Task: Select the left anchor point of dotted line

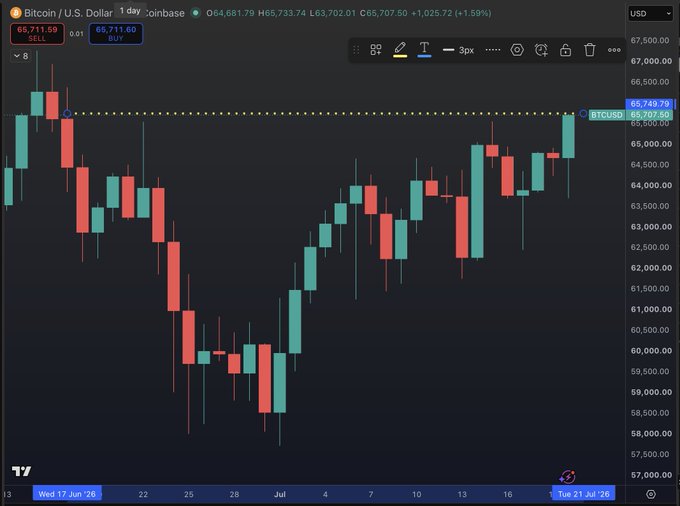Action: coord(67,114)
